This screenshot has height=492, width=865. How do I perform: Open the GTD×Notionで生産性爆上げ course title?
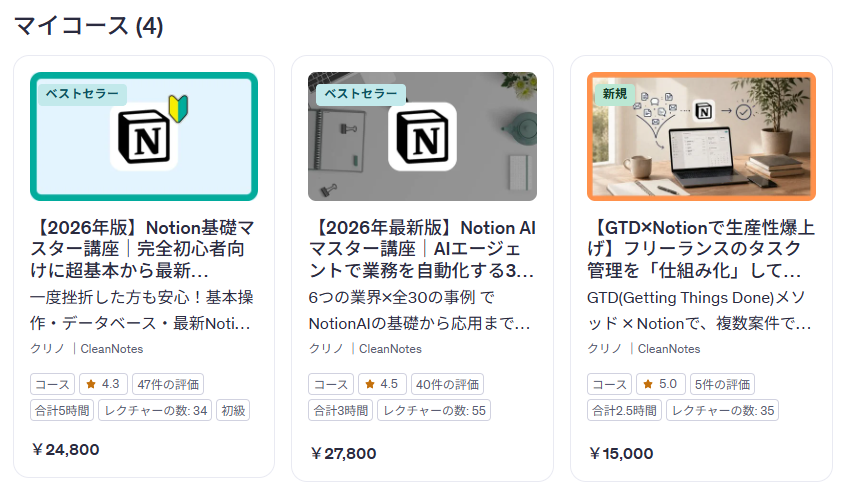[x=700, y=249]
